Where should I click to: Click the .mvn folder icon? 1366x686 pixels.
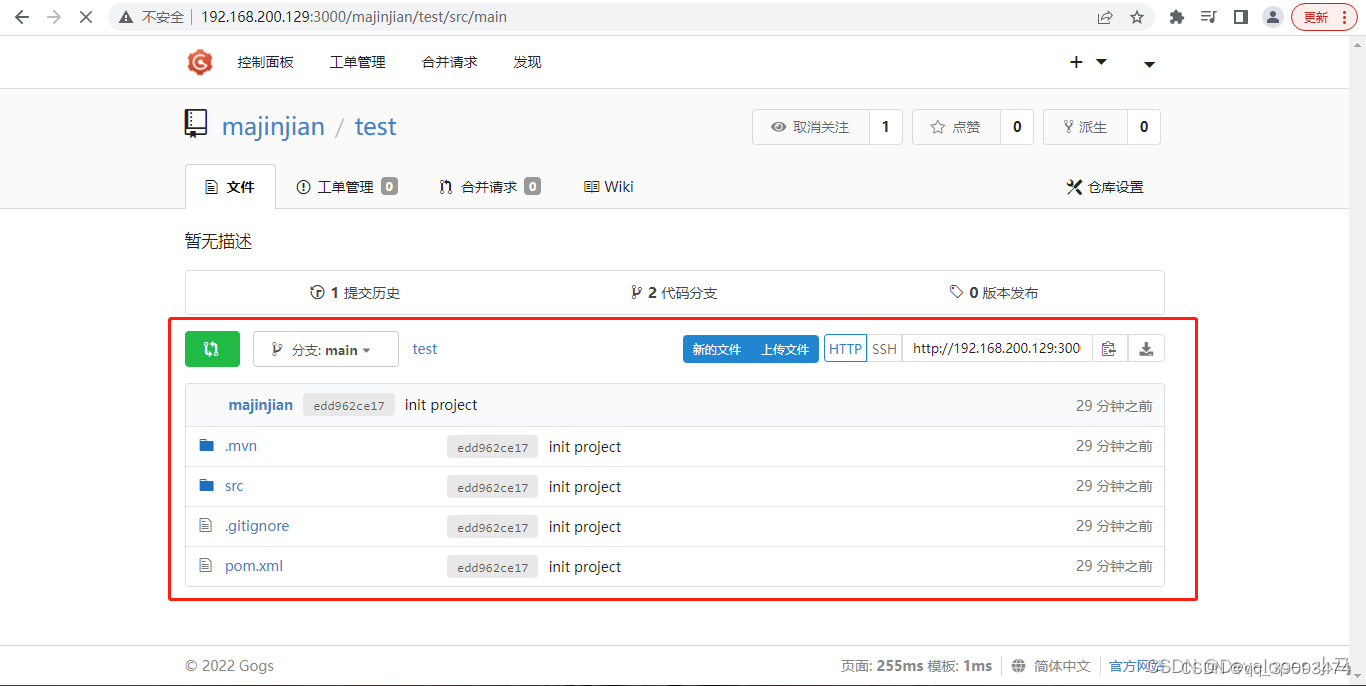[x=207, y=446]
